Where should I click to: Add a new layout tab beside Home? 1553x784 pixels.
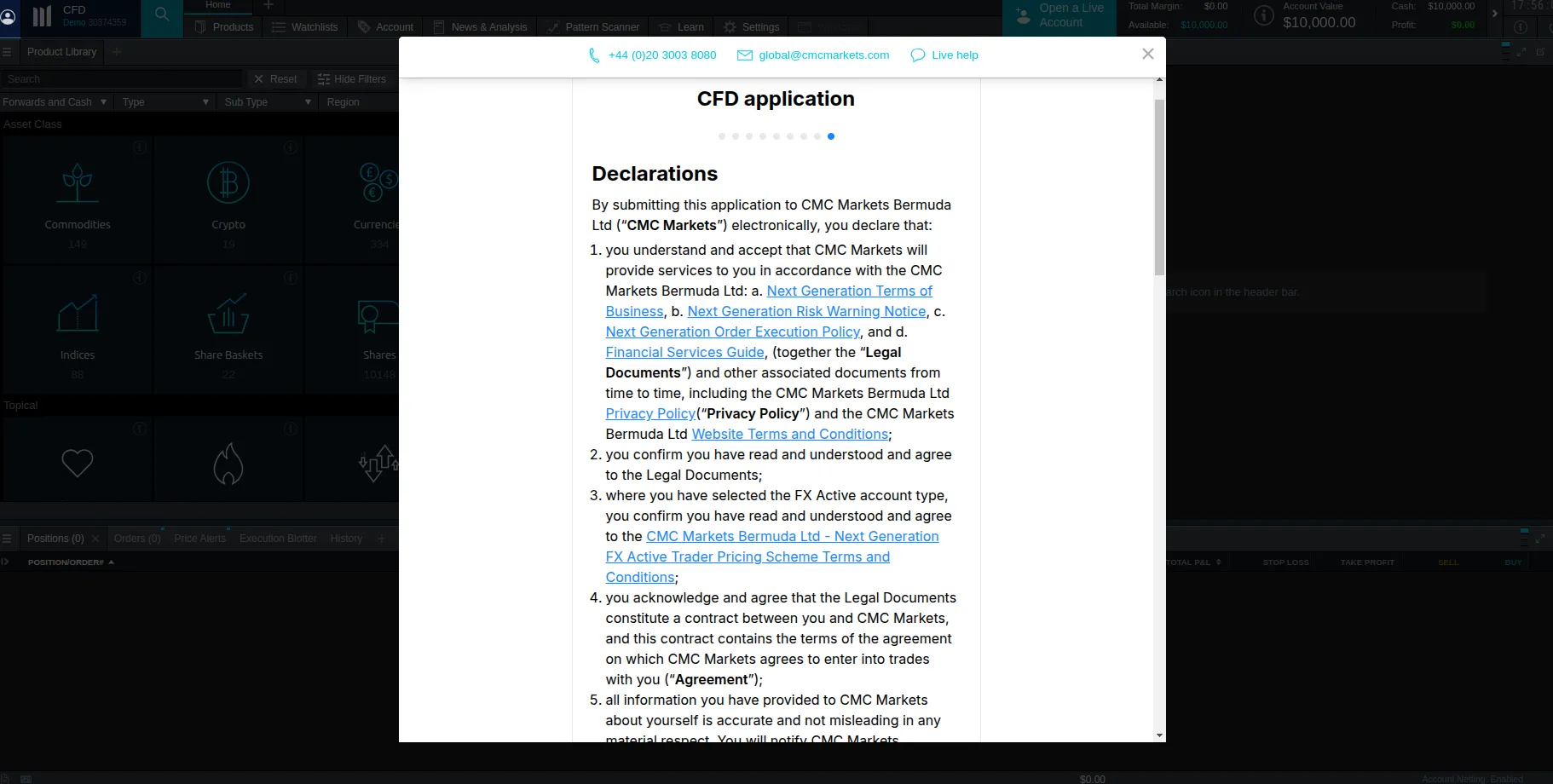[x=268, y=5]
